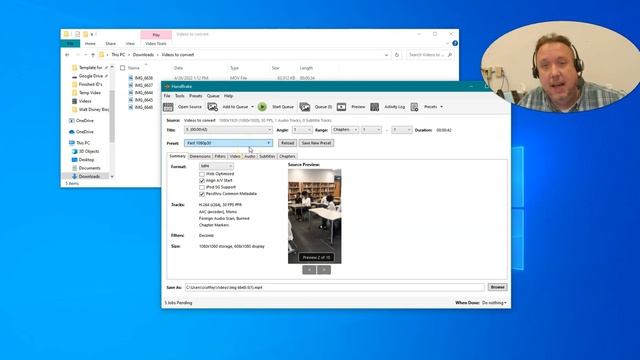
Task: Open the Queue via its photo-stack icon
Action: point(304,107)
